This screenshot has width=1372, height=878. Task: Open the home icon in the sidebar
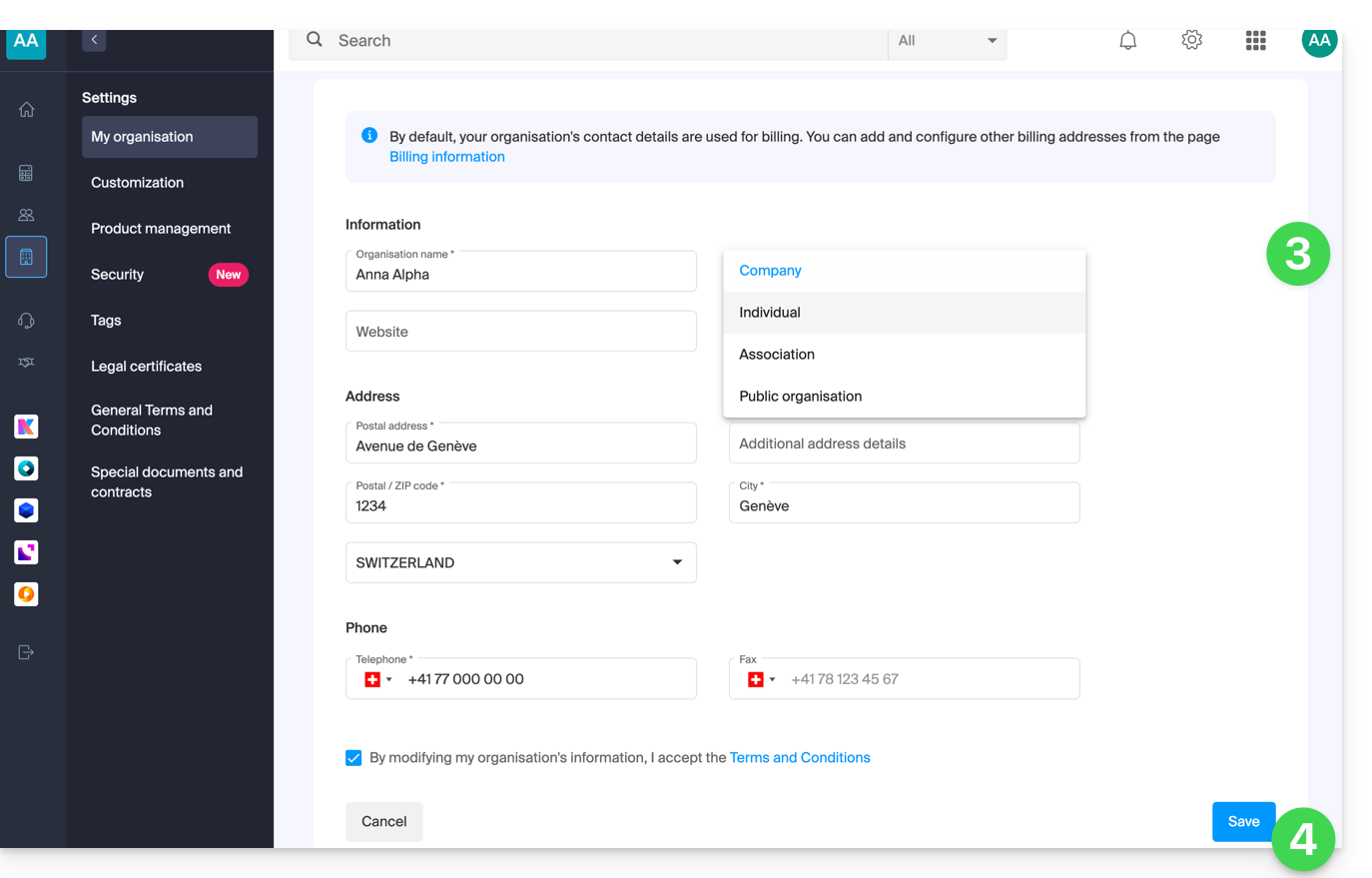(27, 110)
